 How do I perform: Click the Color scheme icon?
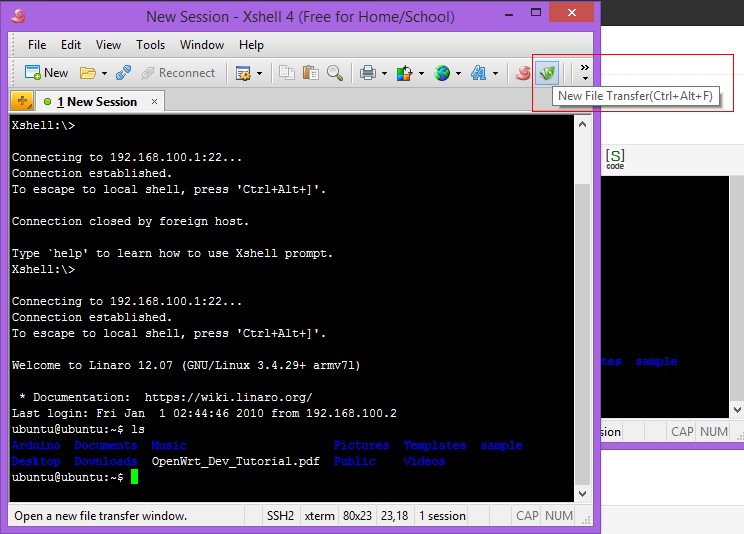[x=404, y=73]
